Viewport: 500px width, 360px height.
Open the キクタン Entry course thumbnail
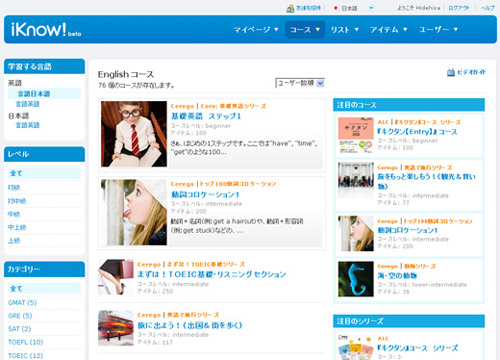pos(356,135)
